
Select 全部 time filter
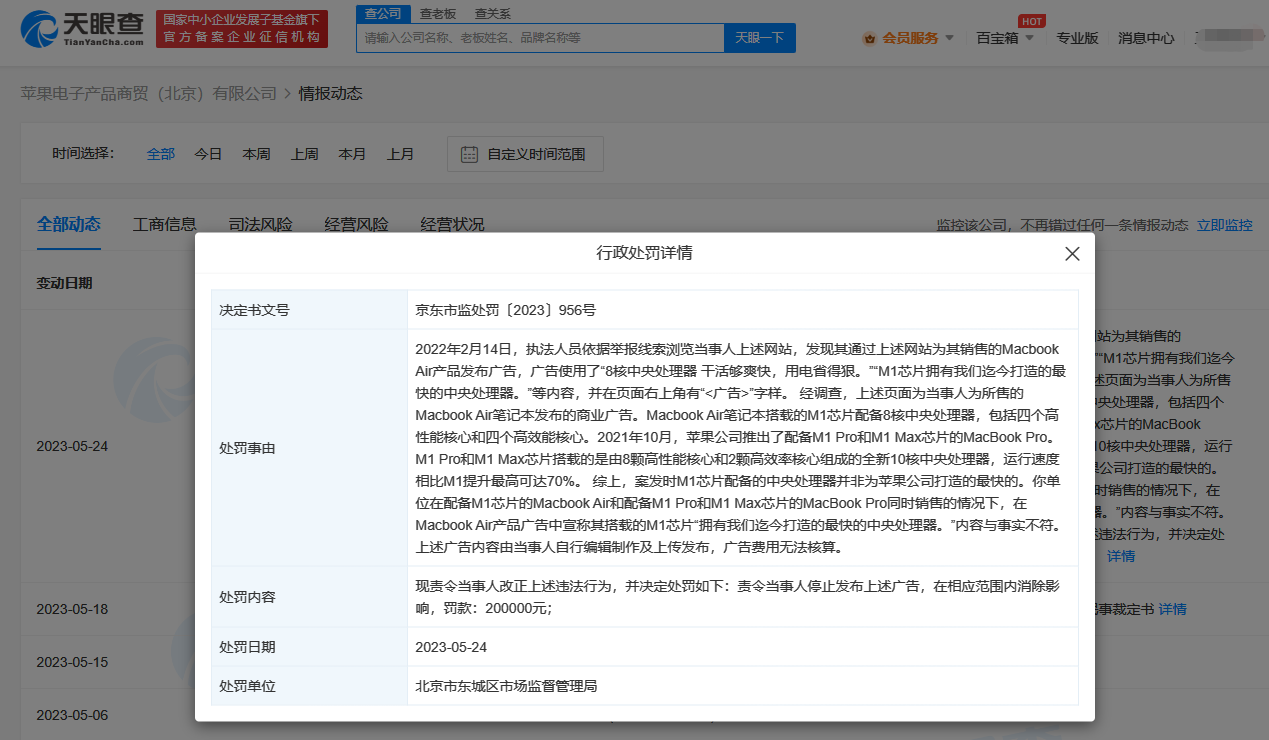click(160, 154)
